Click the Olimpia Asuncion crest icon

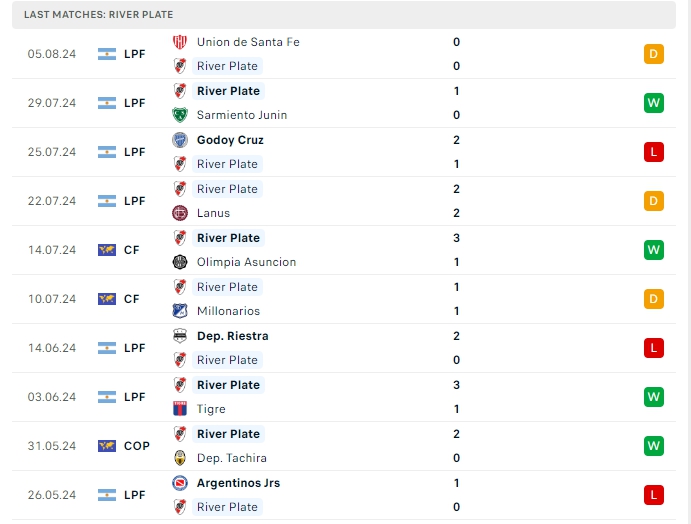coord(180,262)
